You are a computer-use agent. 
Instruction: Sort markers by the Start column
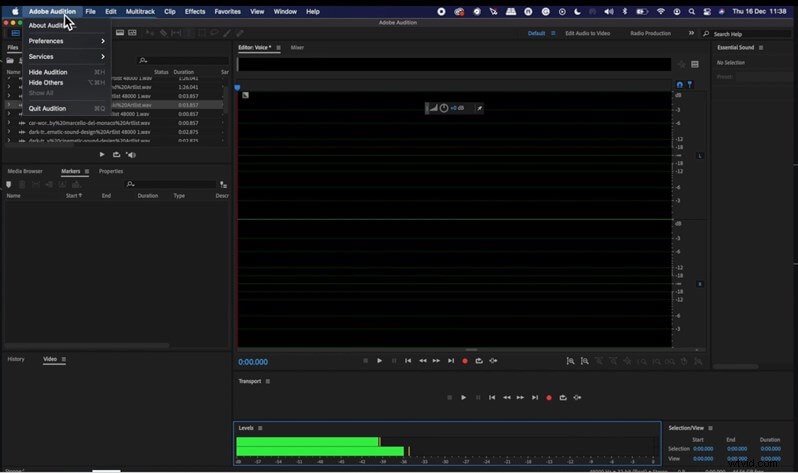click(x=73, y=196)
